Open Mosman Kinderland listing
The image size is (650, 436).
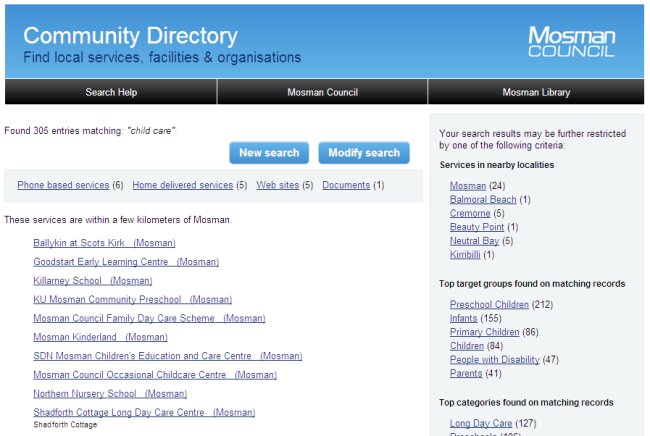pos(100,337)
